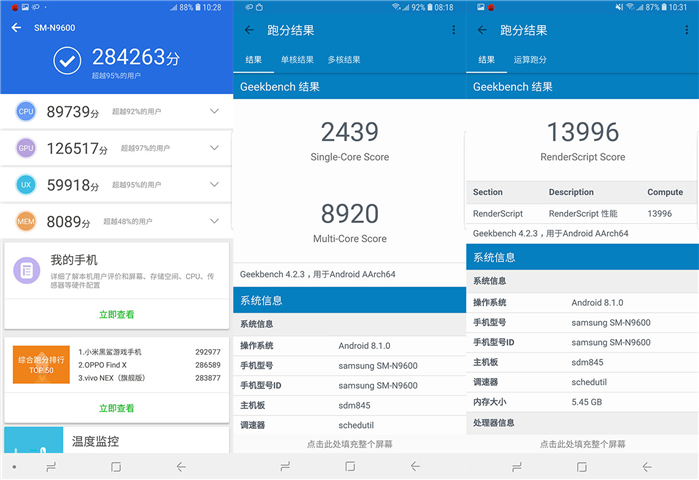Viewport: 699px width, 480px height.
Task: Open the 综合跑分排行 TOP 50 thumbnail
Action: [41, 365]
